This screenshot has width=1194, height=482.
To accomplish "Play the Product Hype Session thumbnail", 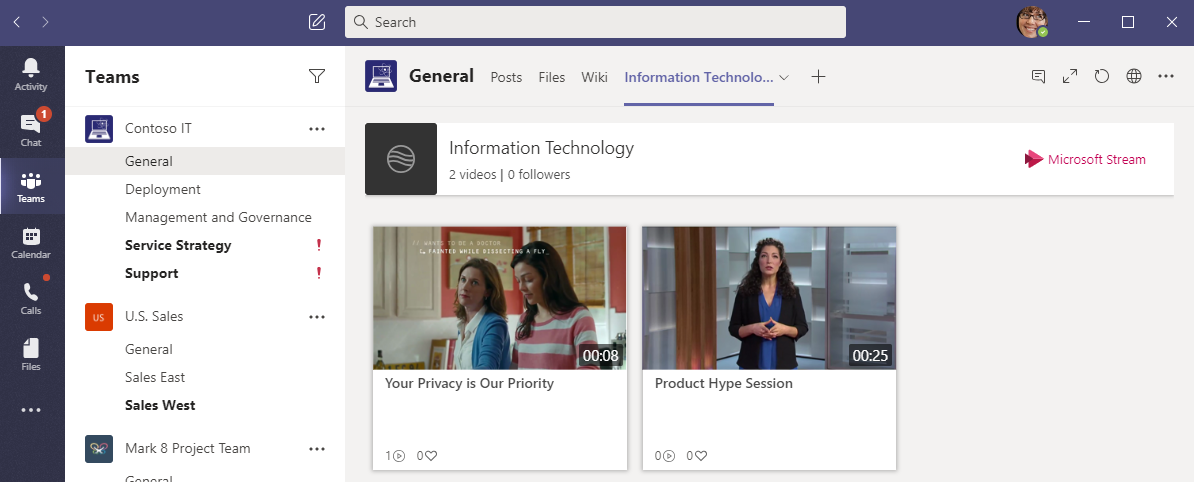I will pyautogui.click(x=769, y=298).
